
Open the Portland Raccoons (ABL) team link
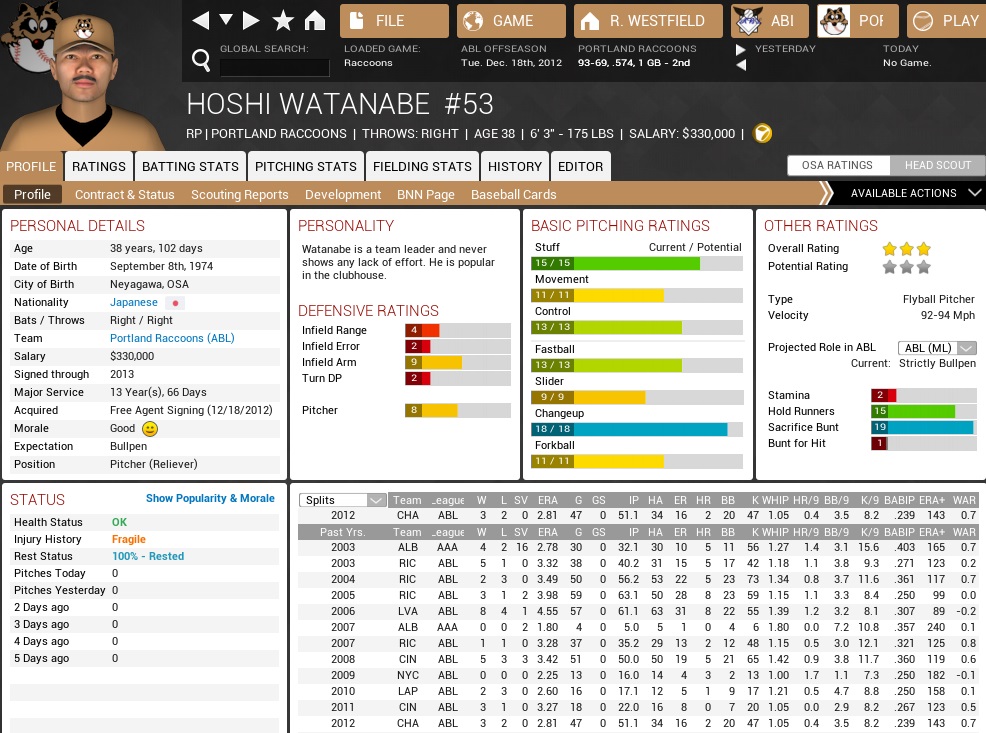click(x=172, y=339)
